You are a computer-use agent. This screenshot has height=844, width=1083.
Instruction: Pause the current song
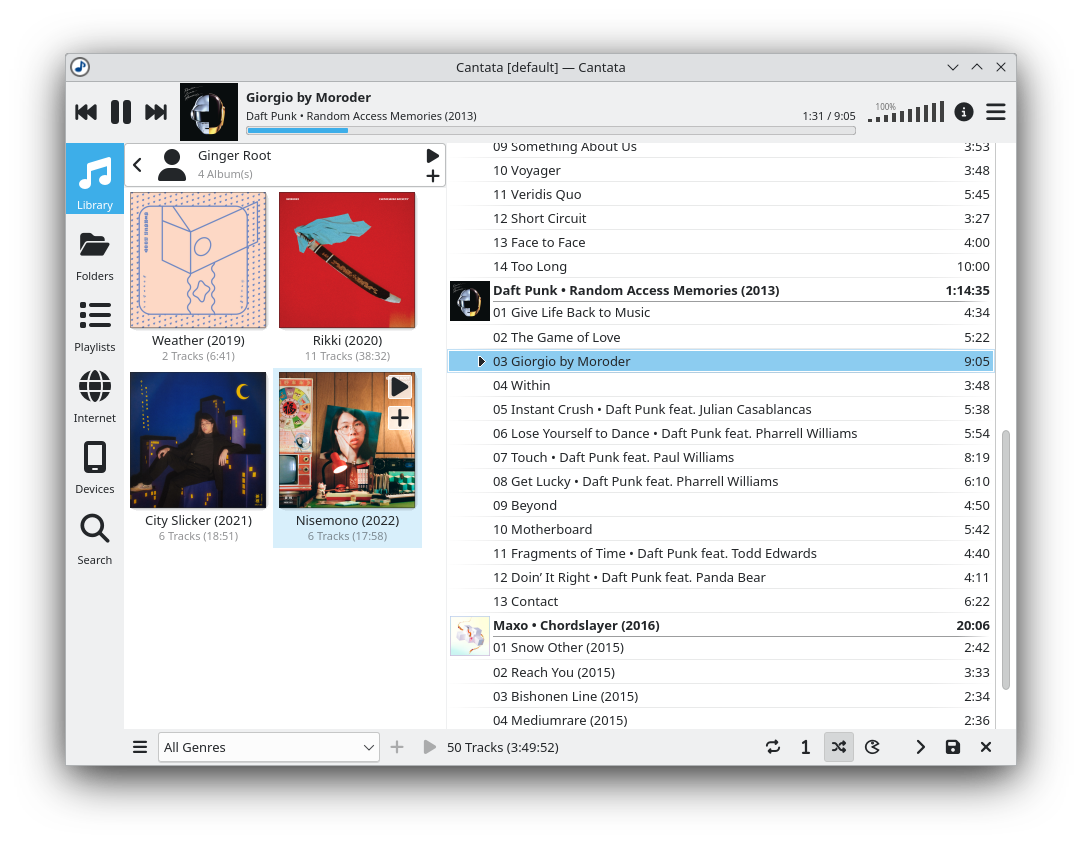[x=121, y=112]
